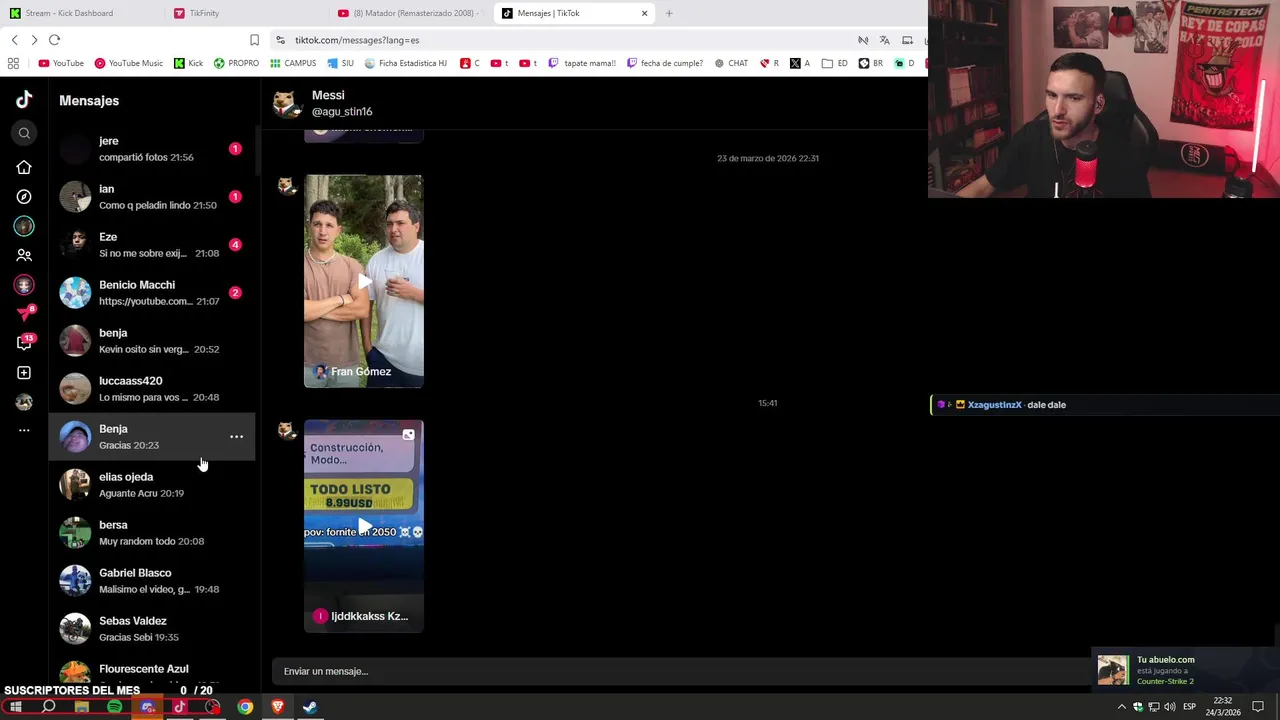Open chat with jere

[x=152, y=149]
